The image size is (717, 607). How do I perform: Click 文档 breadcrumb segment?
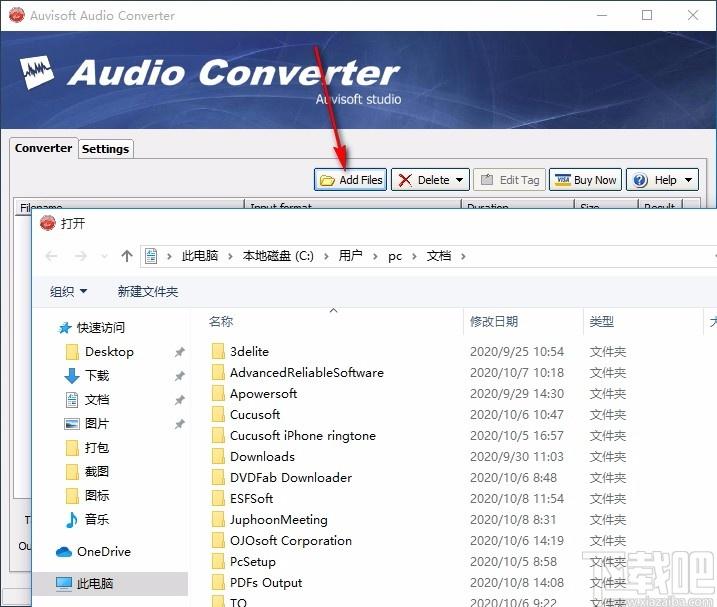(x=439, y=256)
